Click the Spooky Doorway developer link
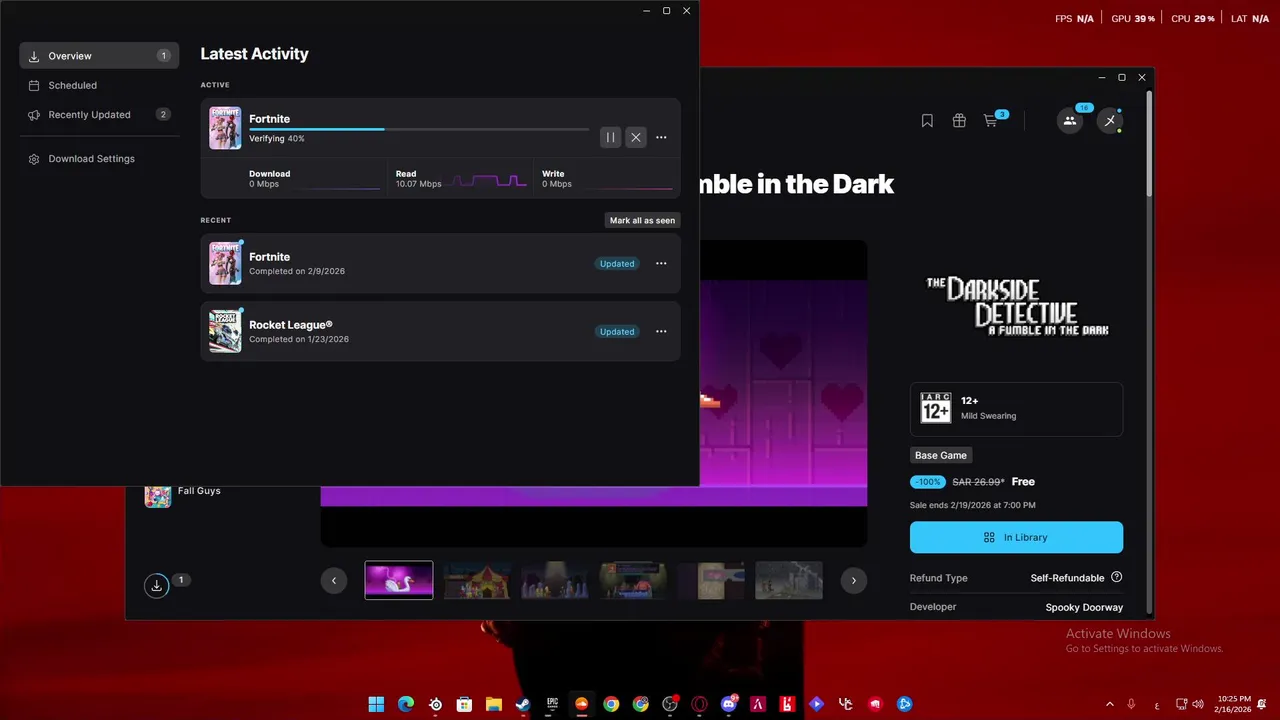The width and height of the screenshot is (1280, 720). 1084,607
